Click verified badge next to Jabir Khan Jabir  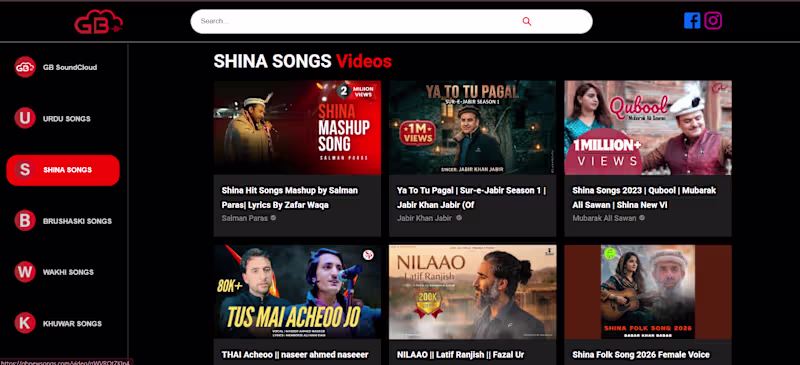click(459, 218)
